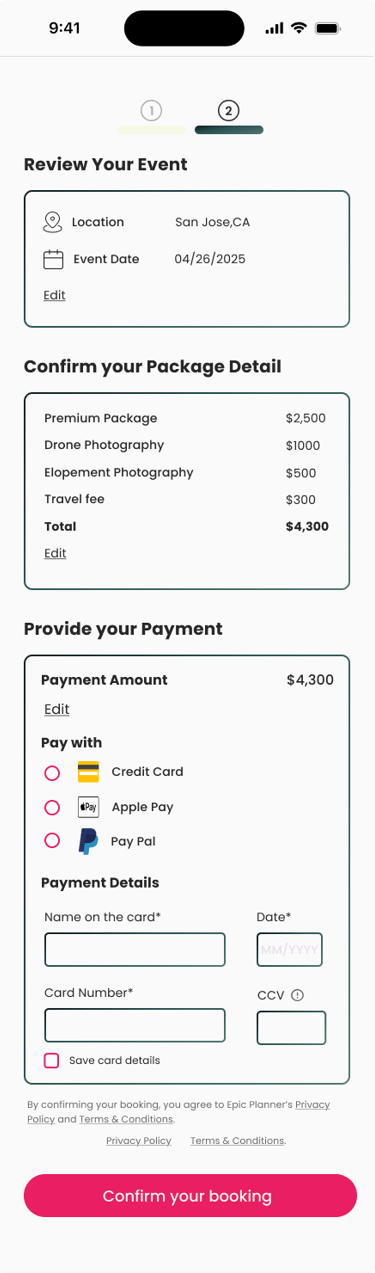Select the step 2 indicator
Image resolution: width=375 pixels, height=1273 pixels.
coord(229,111)
